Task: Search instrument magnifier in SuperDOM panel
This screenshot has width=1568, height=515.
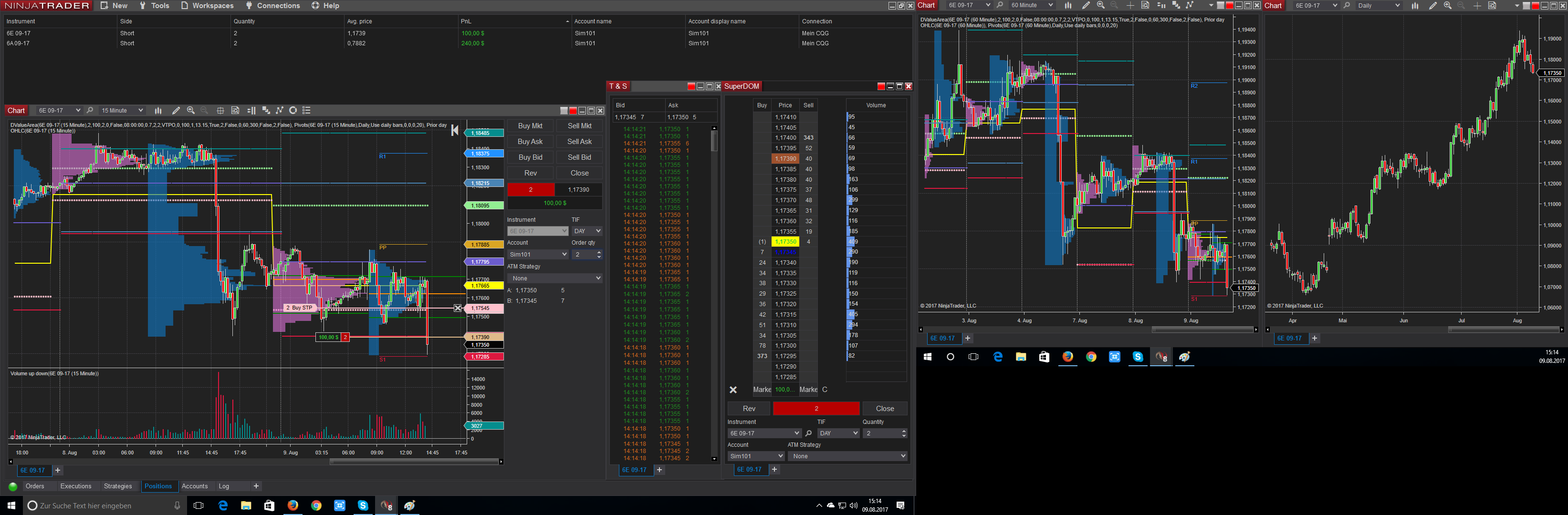Action: tap(808, 433)
